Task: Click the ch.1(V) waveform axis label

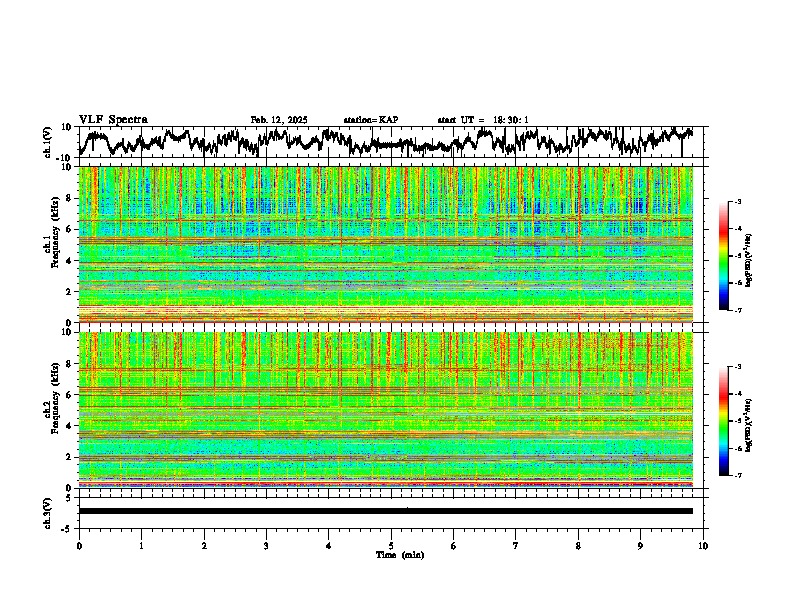Action: click(48, 142)
